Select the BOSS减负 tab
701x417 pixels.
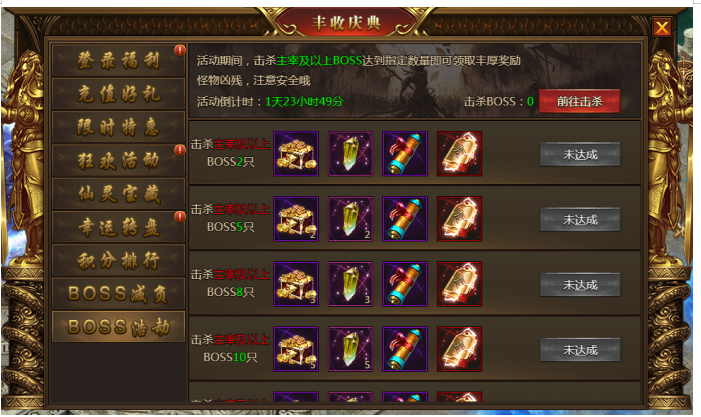(x=118, y=294)
